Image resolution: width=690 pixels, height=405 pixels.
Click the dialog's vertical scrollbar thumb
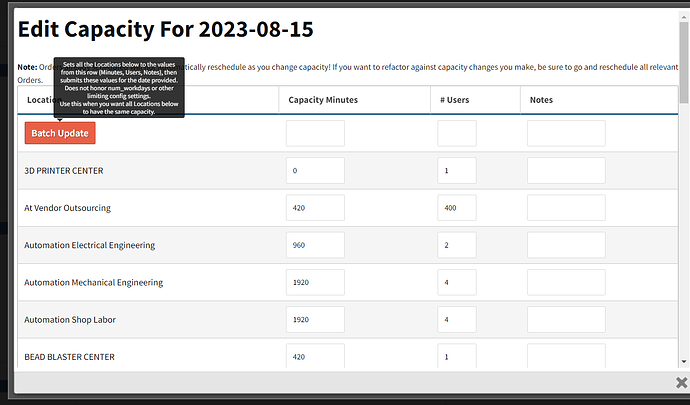pyautogui.click(x=683, y=63)
